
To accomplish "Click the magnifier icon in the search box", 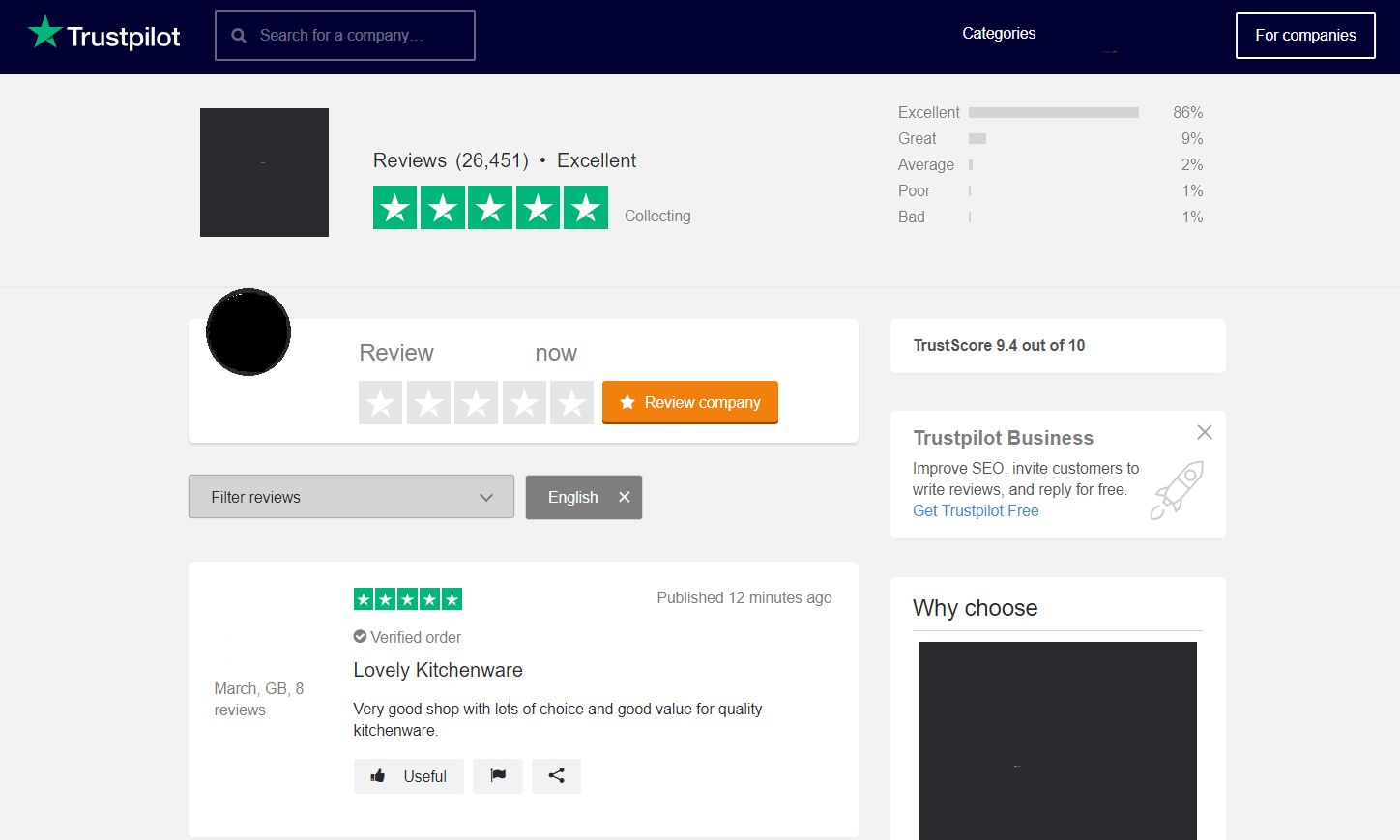I will tap(239, 36).
